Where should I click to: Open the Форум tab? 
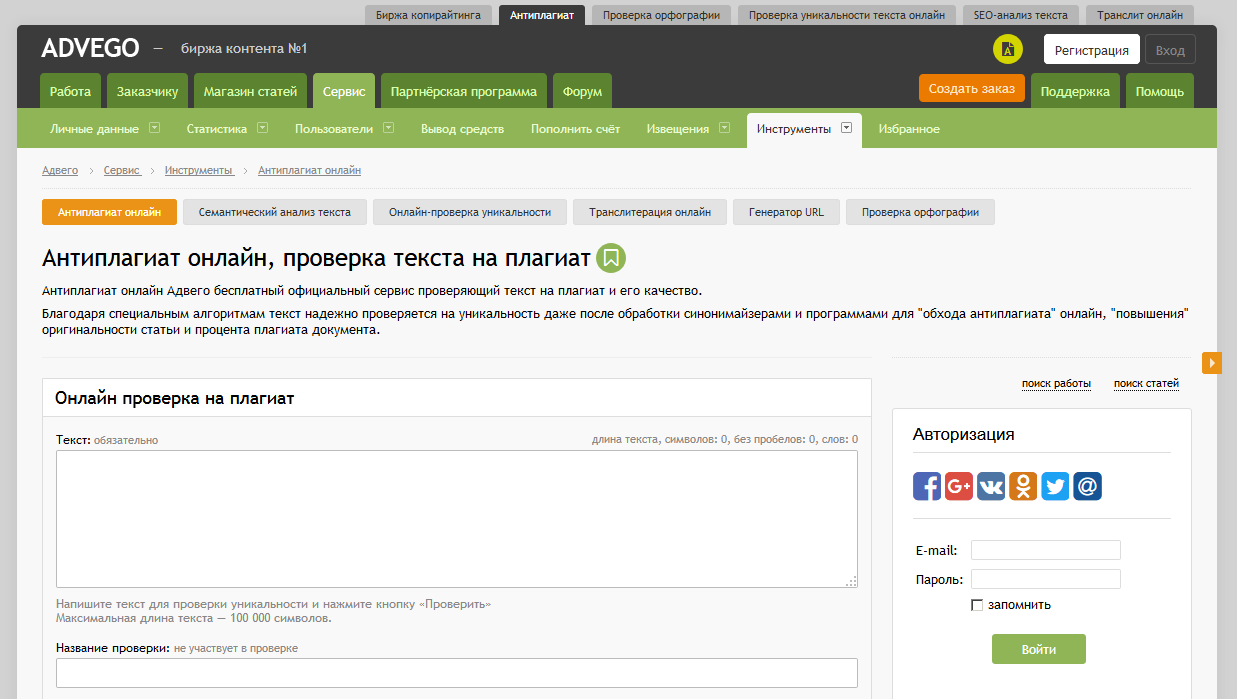[582, 91]
